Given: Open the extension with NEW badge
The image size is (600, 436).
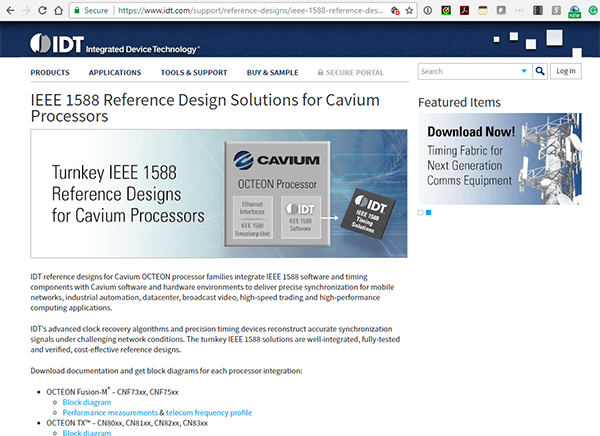Looking at the screenshot, I should tap(574, 11).
